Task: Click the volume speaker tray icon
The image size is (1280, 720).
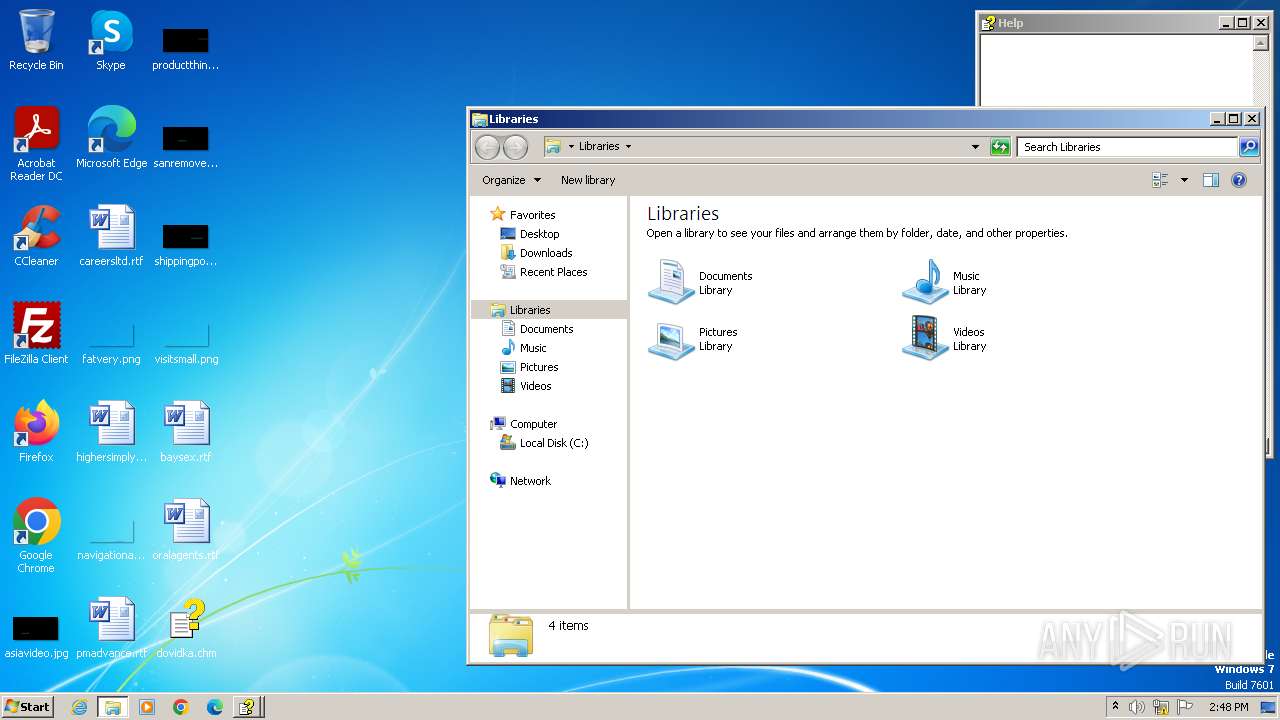Action: click(1137, 707)
